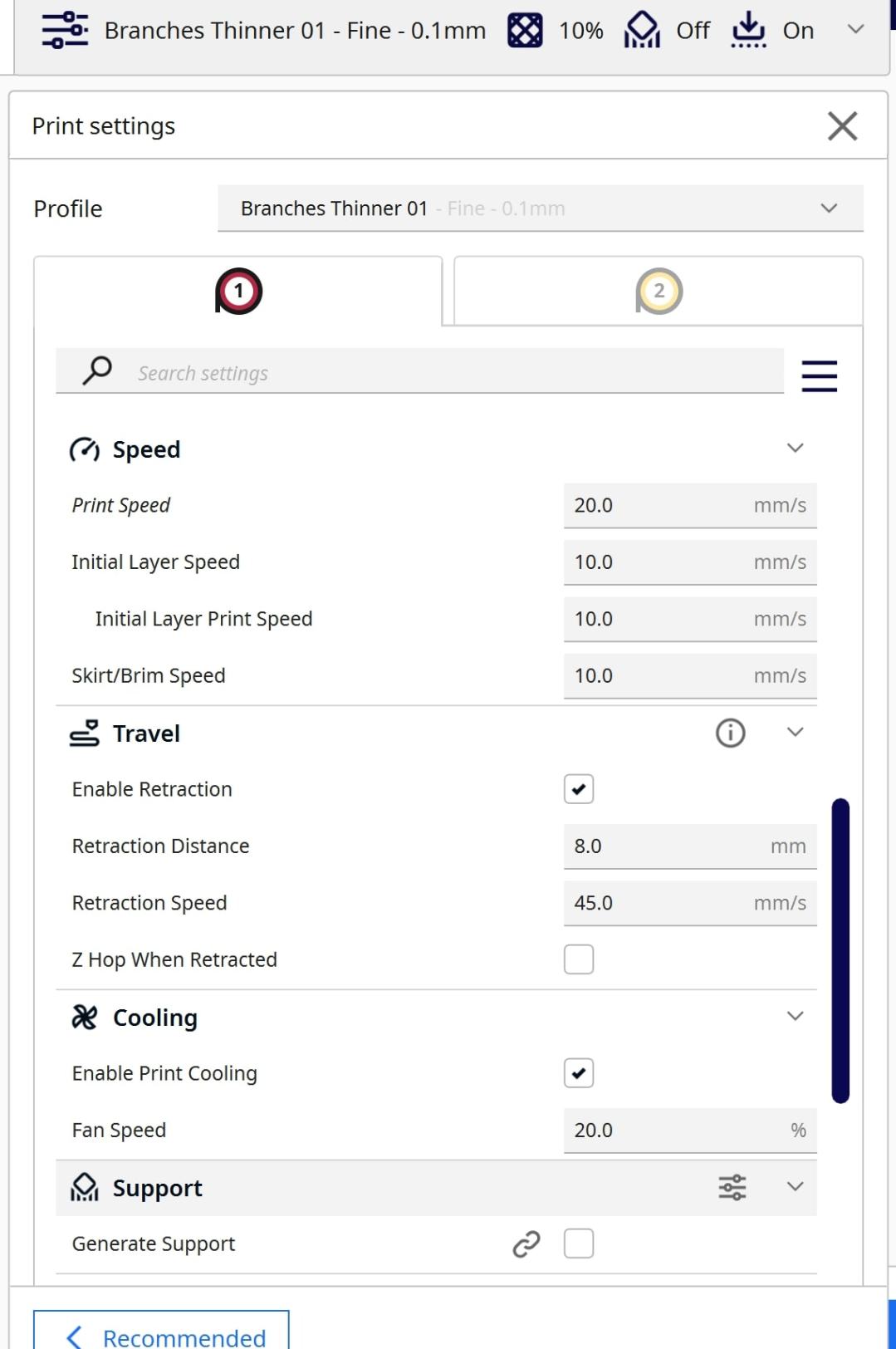This screenshot has width=896, height=1349.
Task: Open Support category settings sliders icon
Action: [732, 1187]
